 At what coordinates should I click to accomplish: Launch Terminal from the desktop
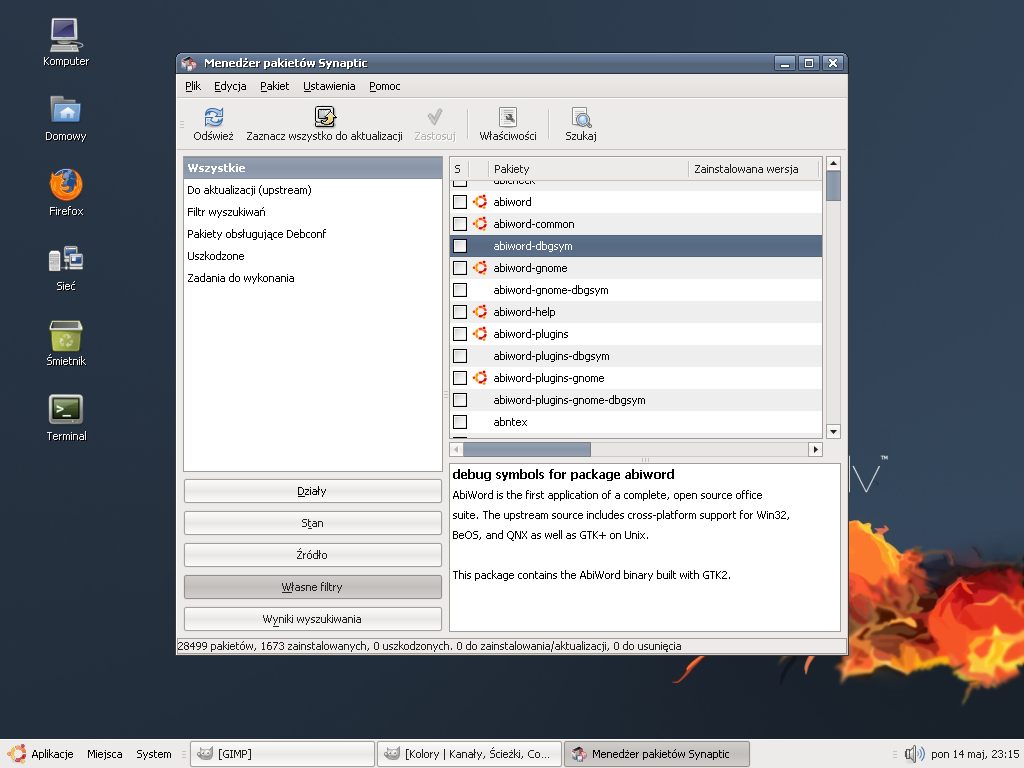[65, 409]
